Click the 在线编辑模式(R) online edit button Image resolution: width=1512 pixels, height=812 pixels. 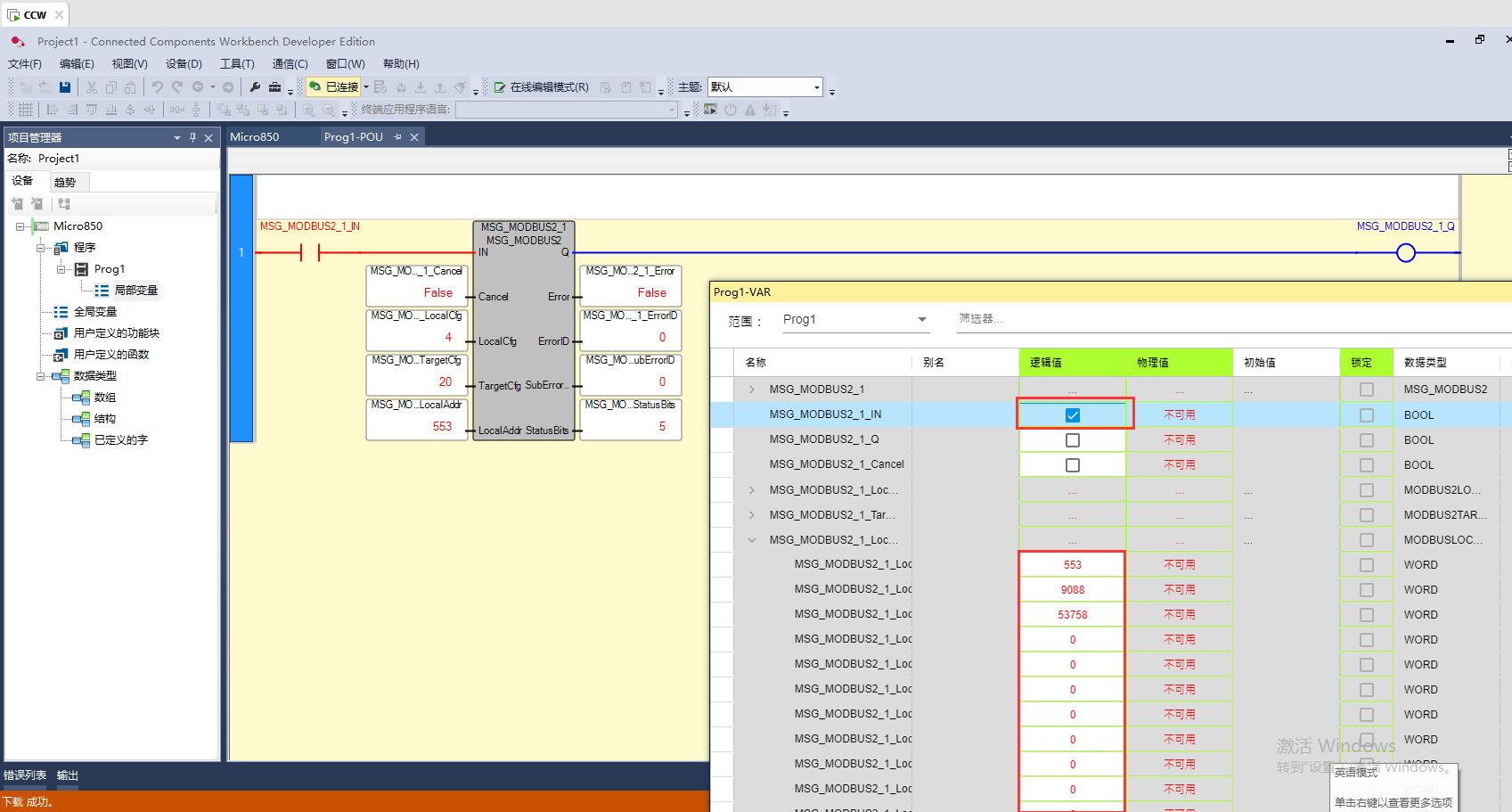542,87
